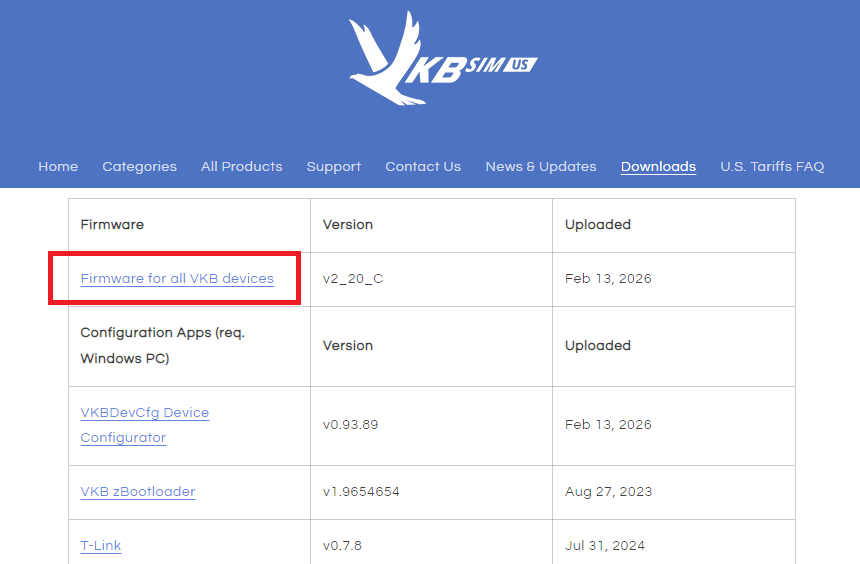860x564 pixels.
Task: Click the Jul 31, 2024 upload date
Action: coord(605,546)
